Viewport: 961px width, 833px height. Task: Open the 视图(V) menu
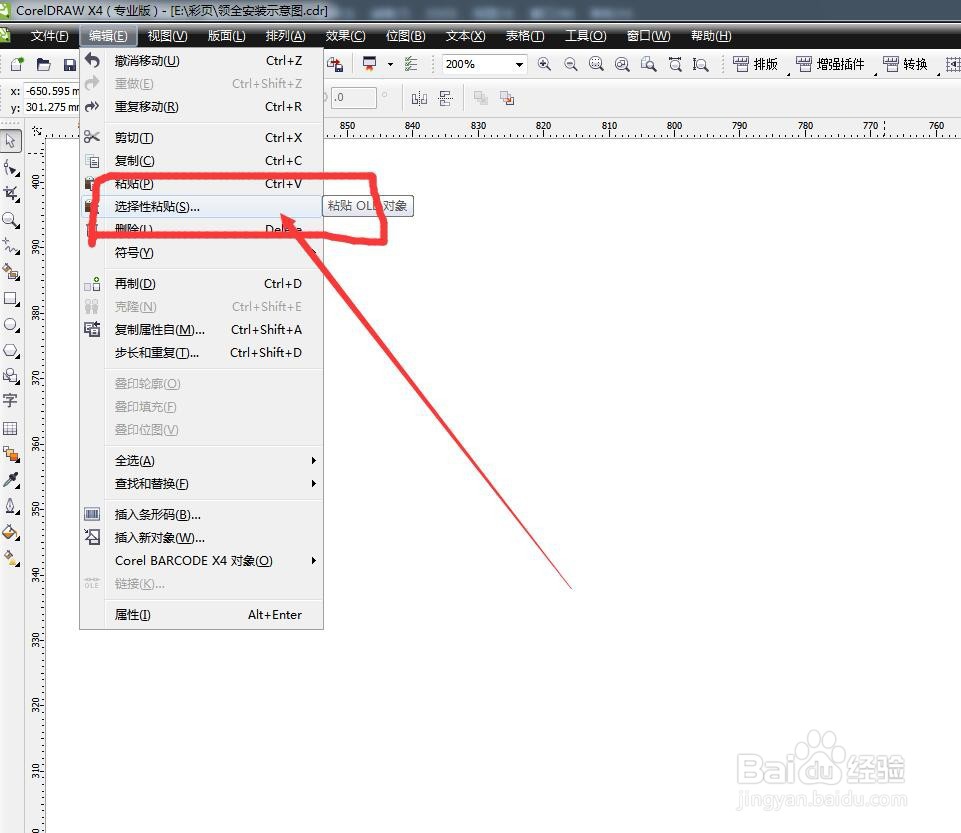click(167, 36)
